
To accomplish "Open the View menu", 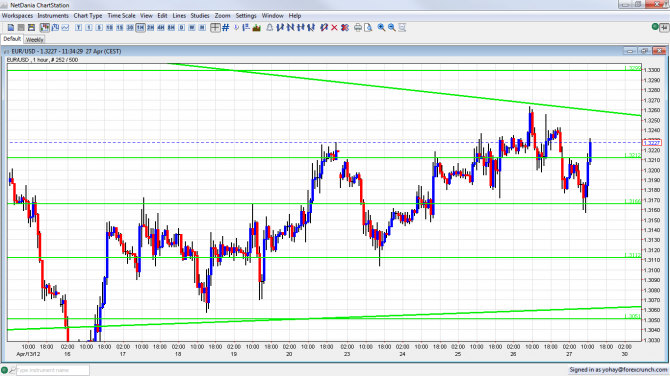I will pos(146,16).
